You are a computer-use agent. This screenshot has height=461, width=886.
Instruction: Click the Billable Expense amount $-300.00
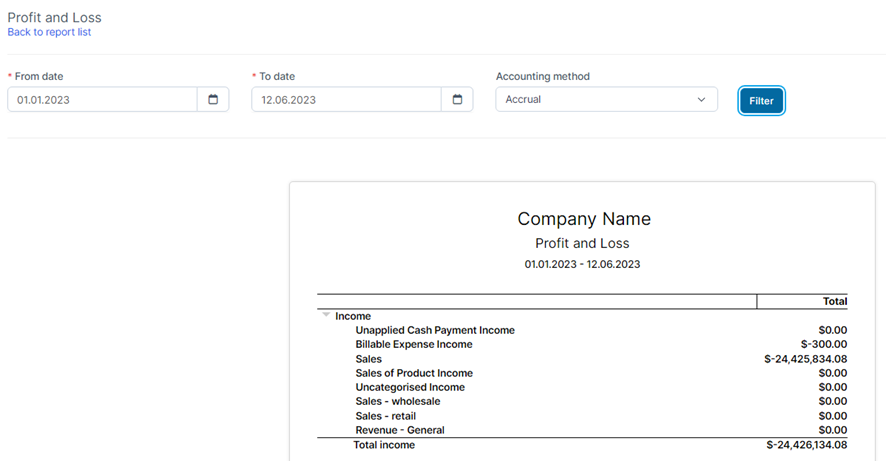pos(823,344)
